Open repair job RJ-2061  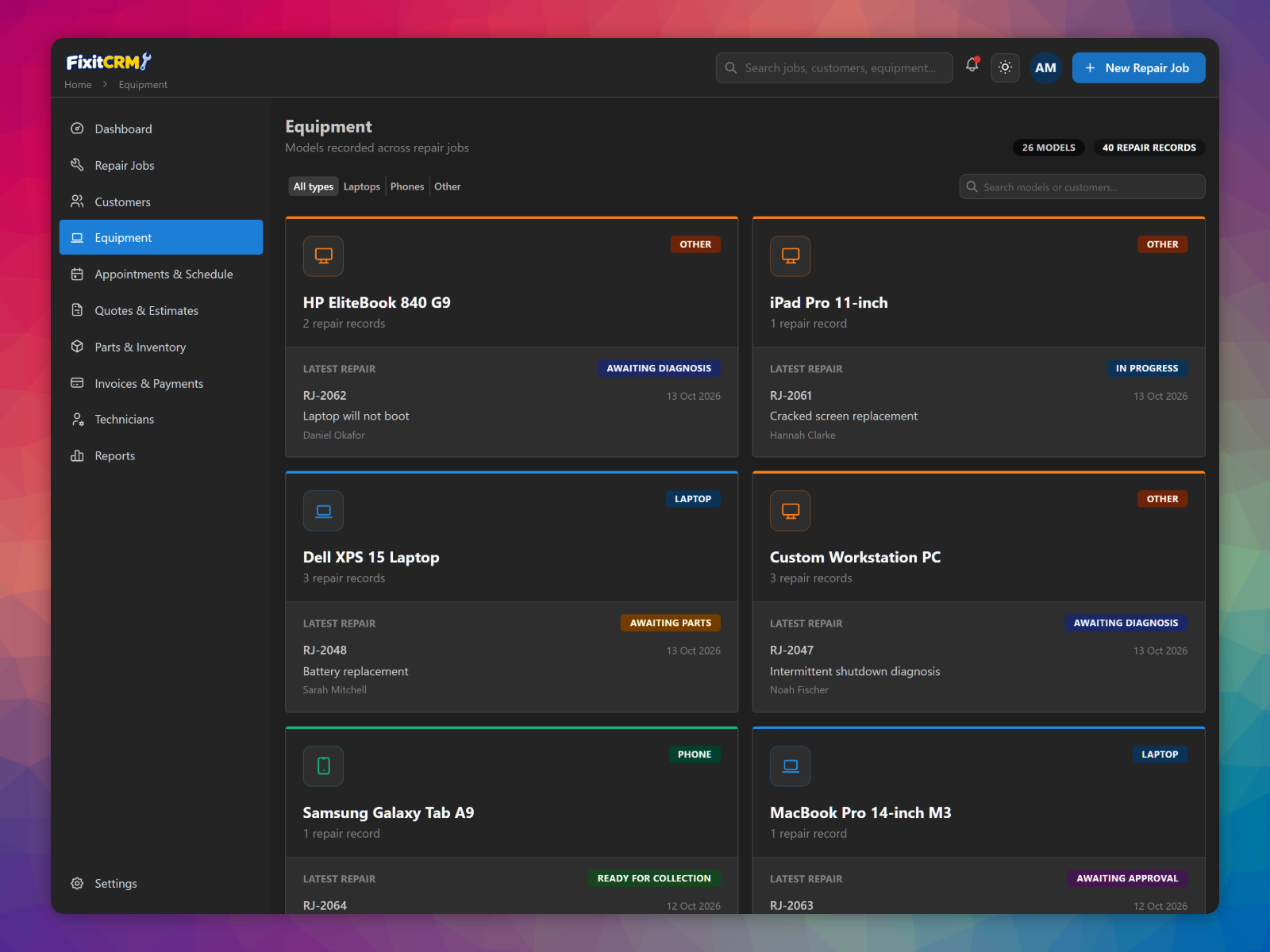[791, 395]
